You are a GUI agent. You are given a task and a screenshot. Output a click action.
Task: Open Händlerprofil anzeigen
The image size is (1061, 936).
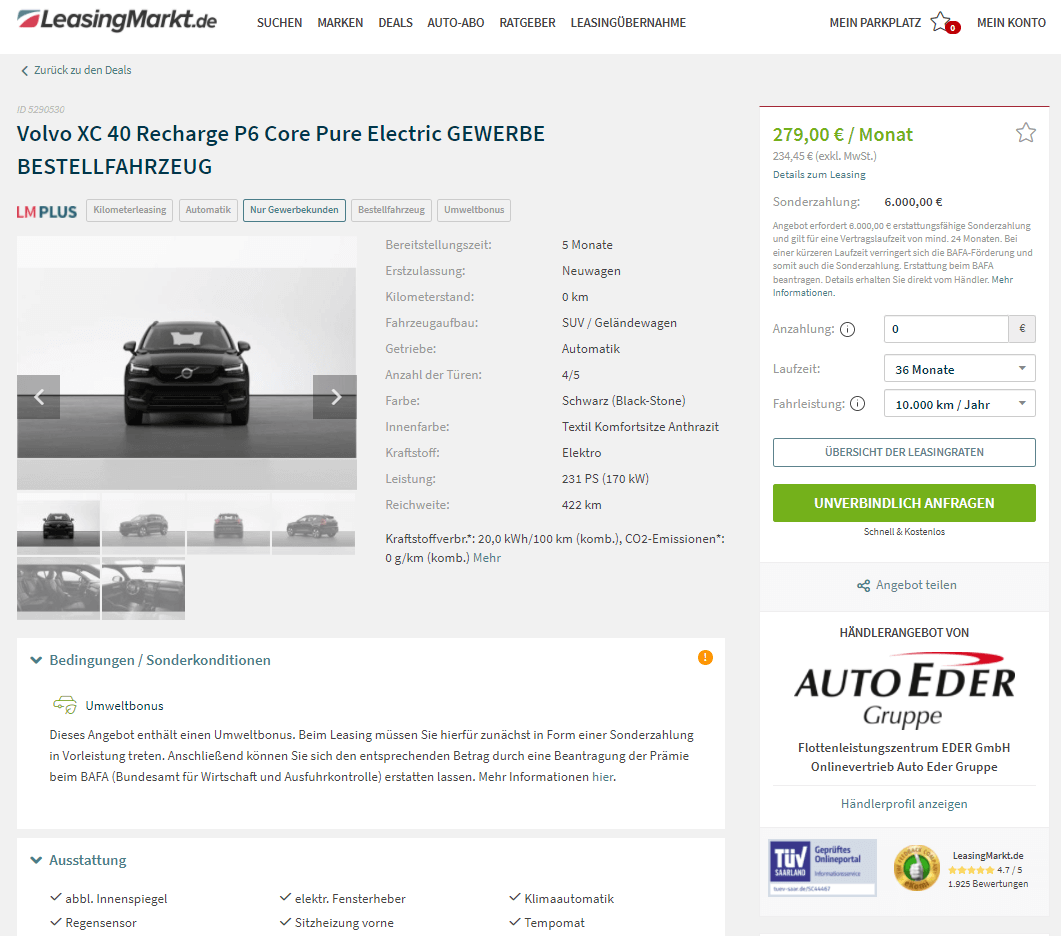point(904,803)
